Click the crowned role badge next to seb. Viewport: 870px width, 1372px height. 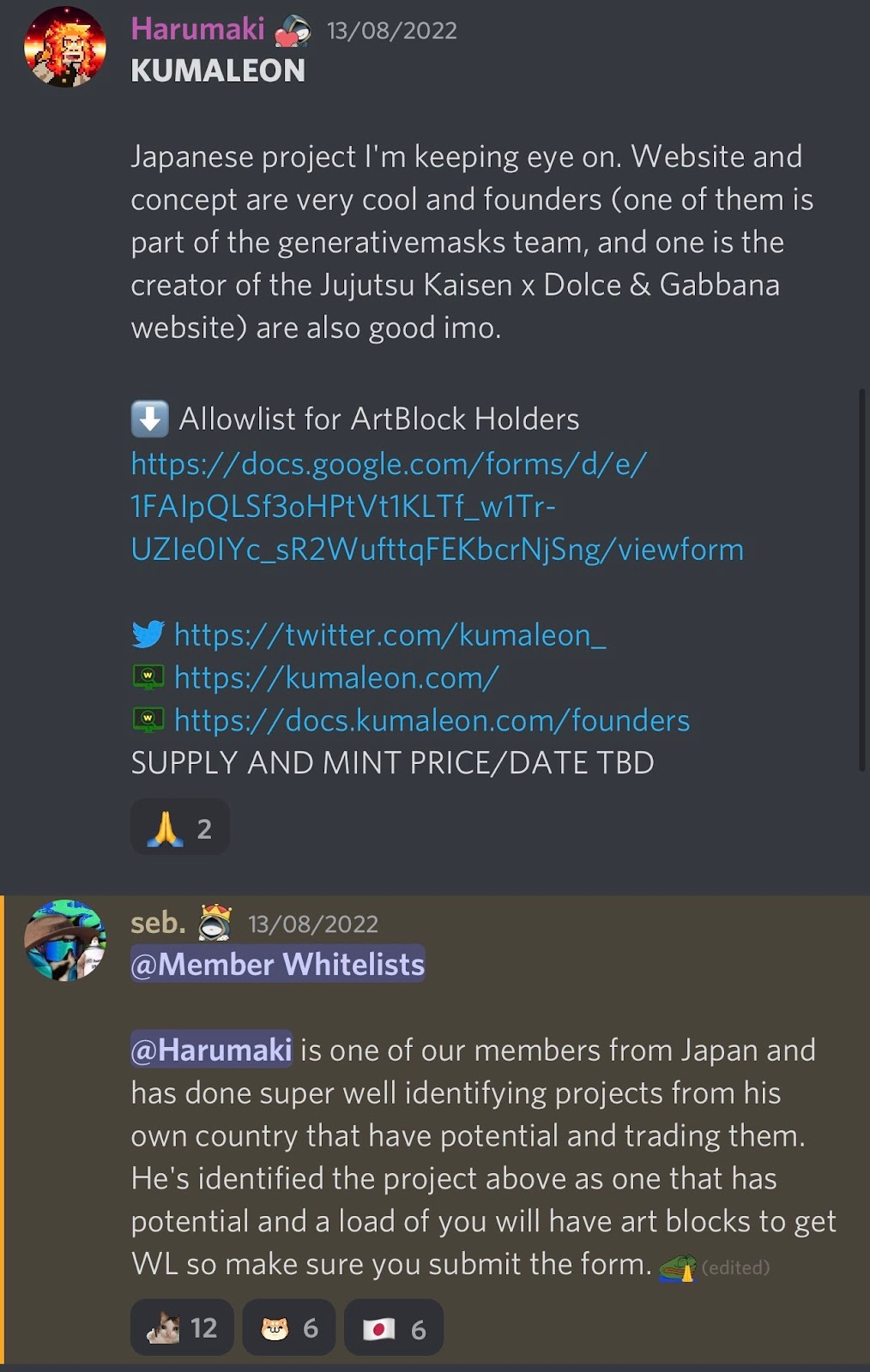coord(214,923)
